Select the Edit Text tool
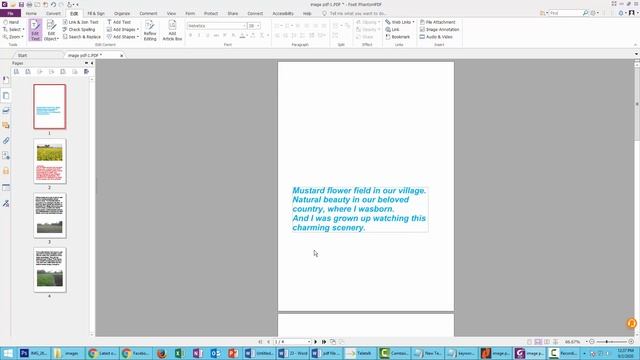 [36, 30]
